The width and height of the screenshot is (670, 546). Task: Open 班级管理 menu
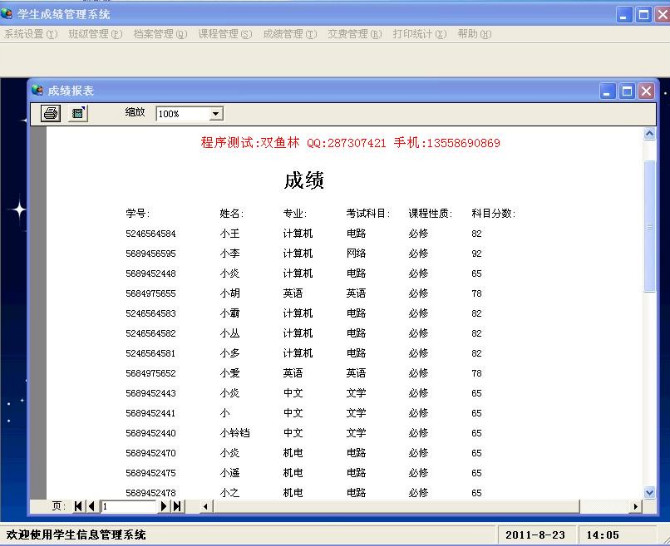point(95,34)
